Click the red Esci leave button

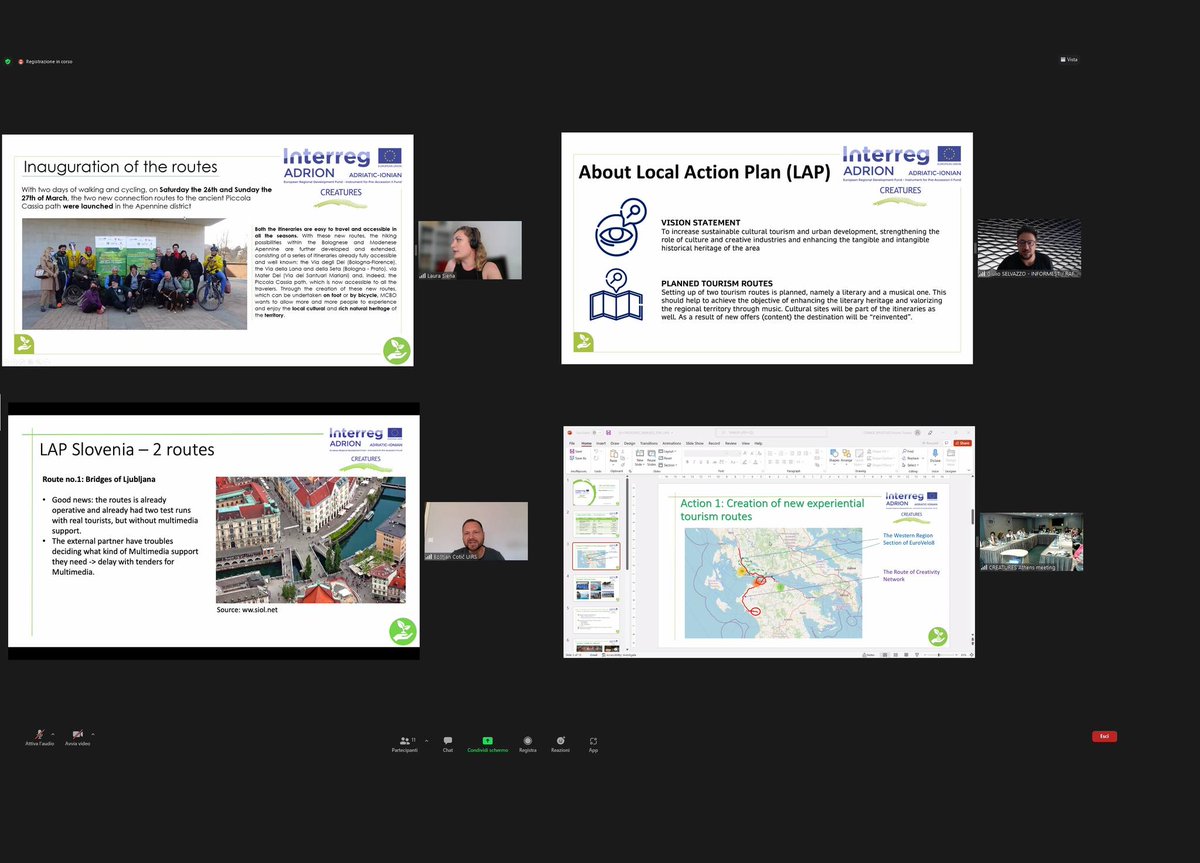1104,736
